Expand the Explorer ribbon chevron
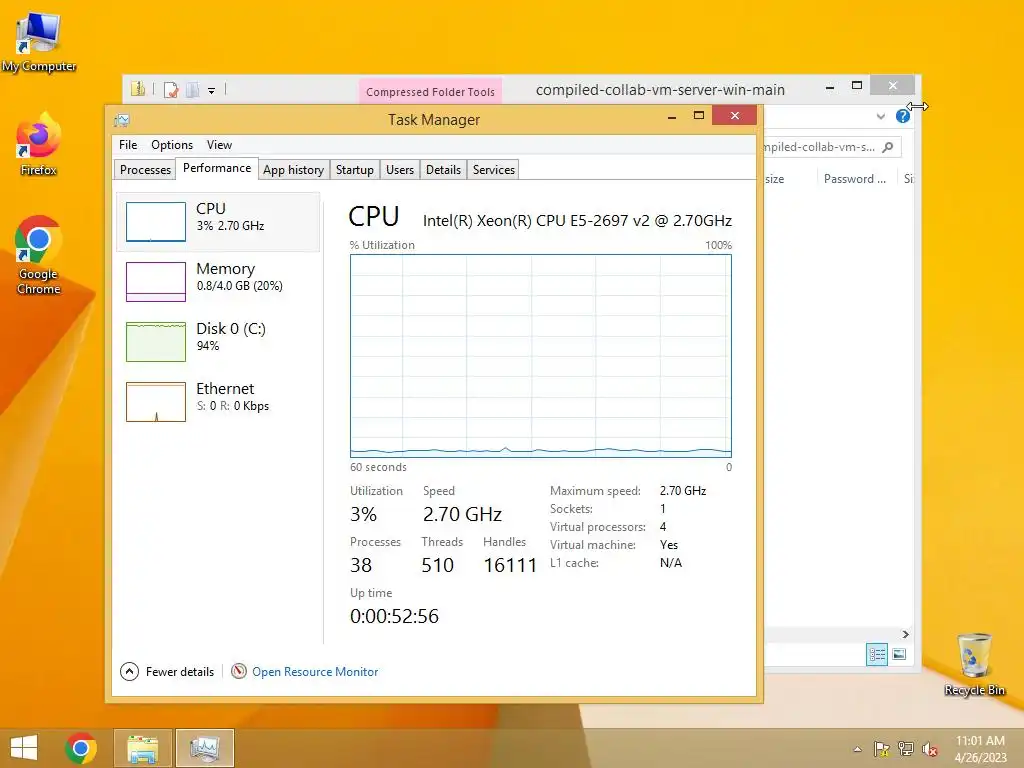The width and height of the screenshot is (1024, 768). coord(880,117)
